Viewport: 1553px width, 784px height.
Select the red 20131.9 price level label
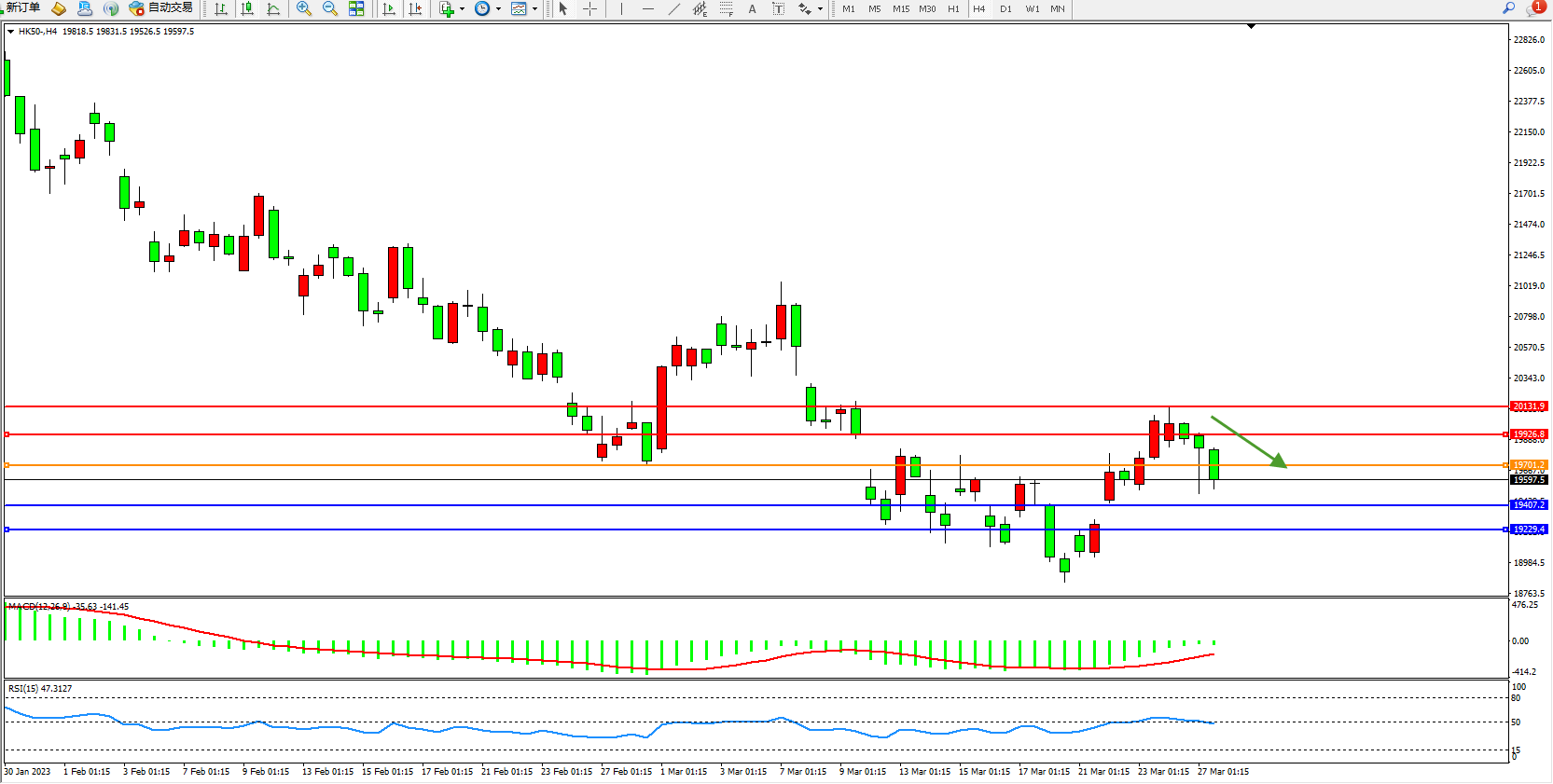[x=1529, y=406]
